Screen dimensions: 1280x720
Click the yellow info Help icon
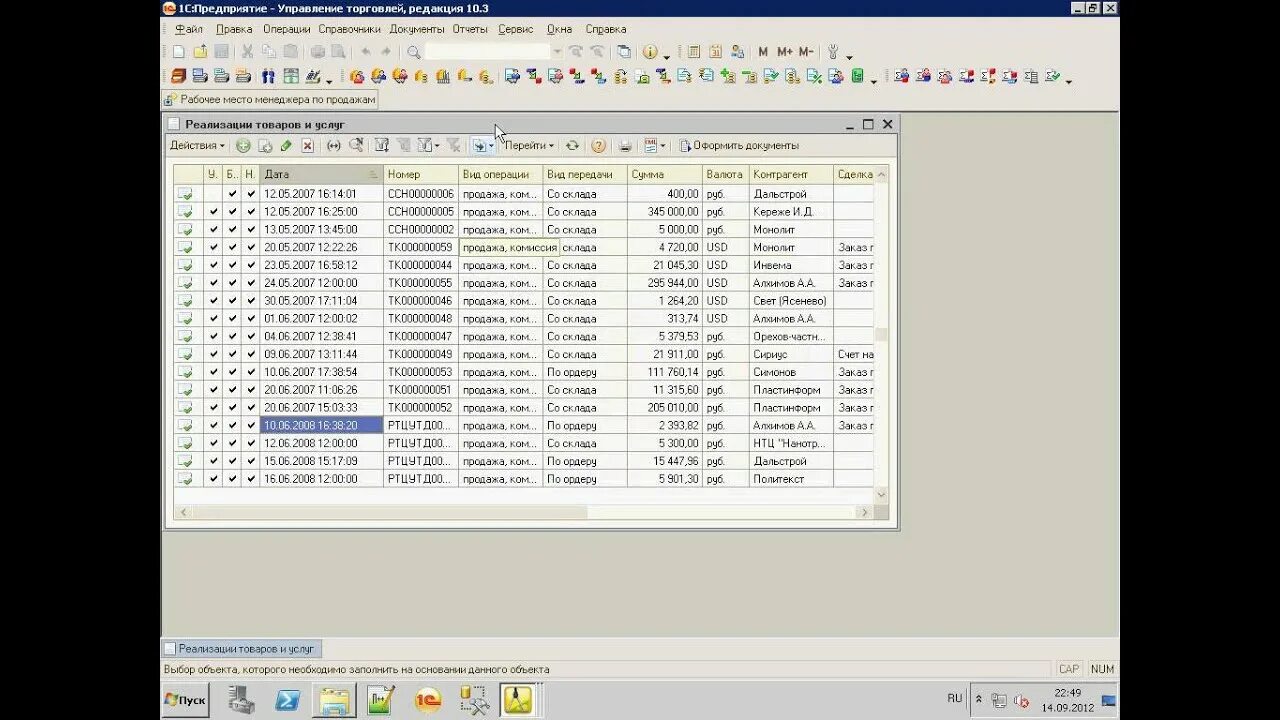coord(650,52)
